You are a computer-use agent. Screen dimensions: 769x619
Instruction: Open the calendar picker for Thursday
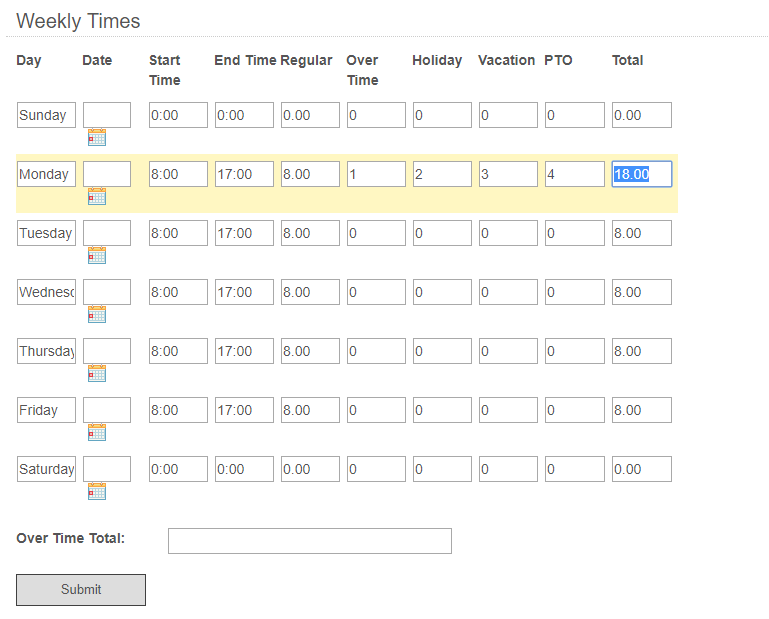96,374
